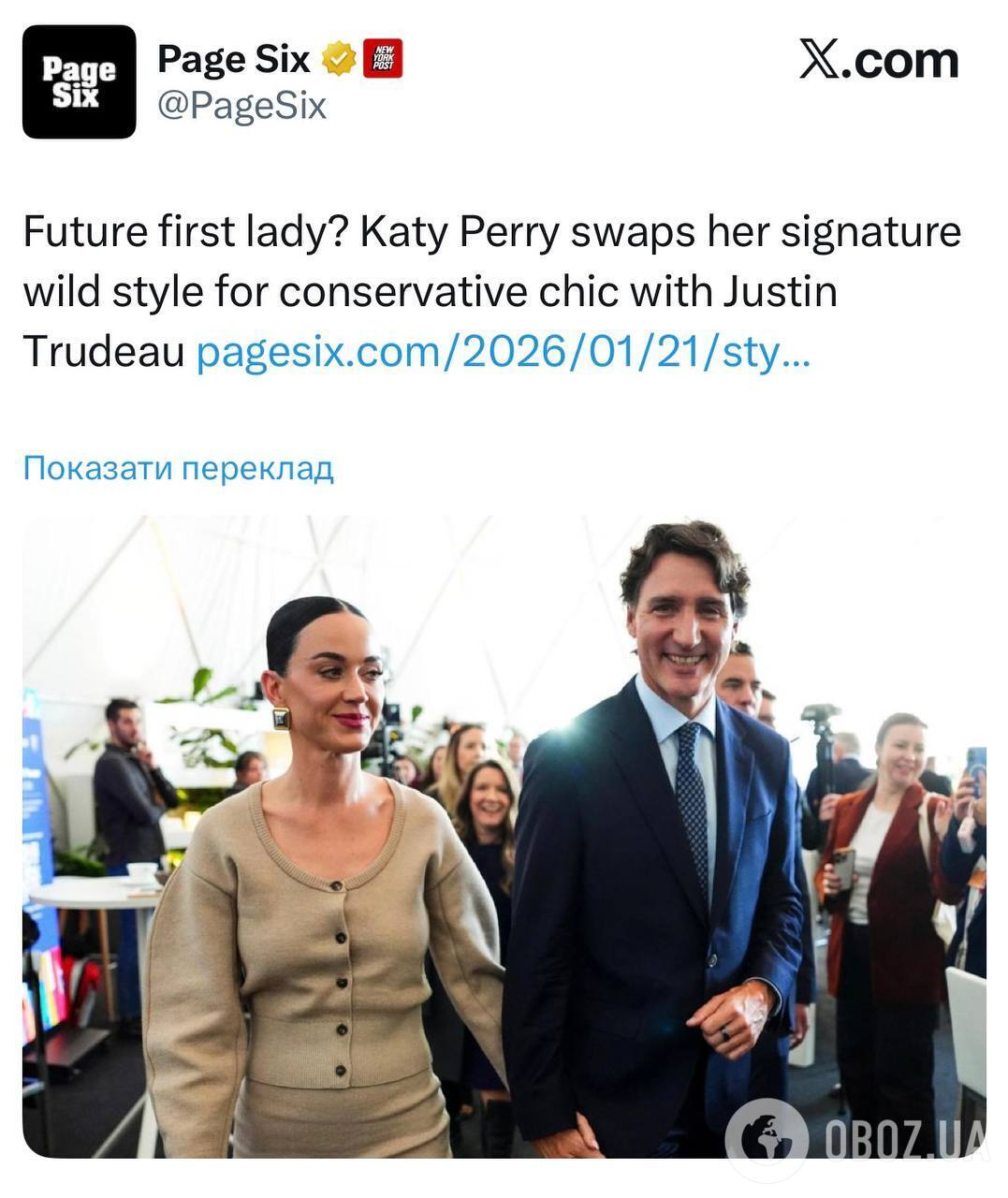The width and height of the screenshot is (1008, 1198).
Task: Open the Page Six profile avatar
Action: (80, 81)
